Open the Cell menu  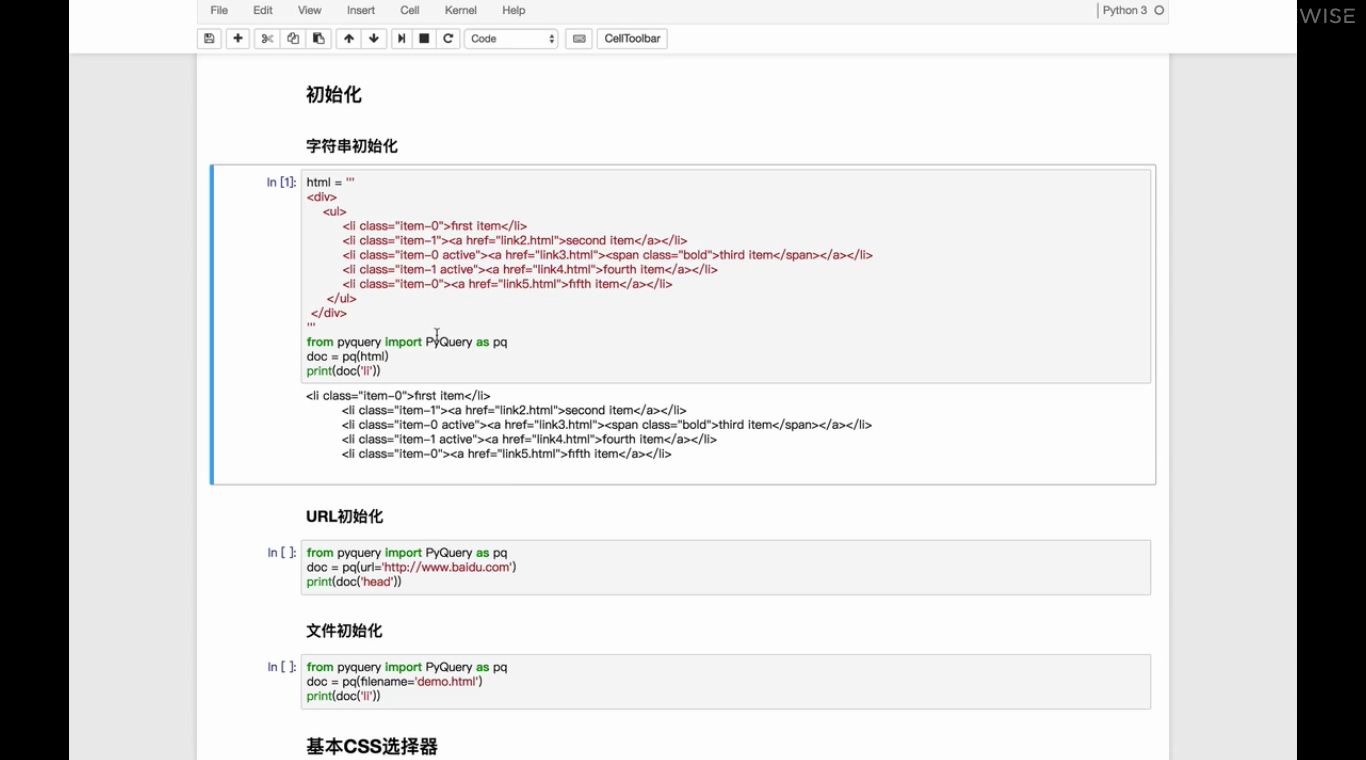click(410, 10)
